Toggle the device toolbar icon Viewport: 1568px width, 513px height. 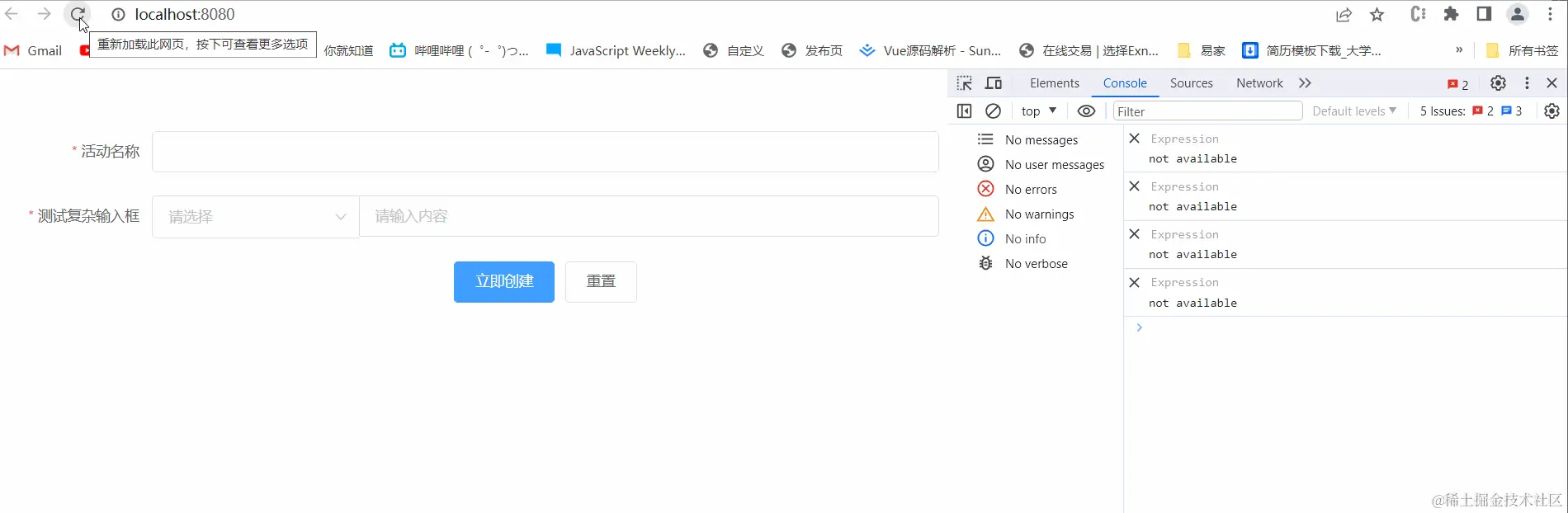(x=994, y=83)
